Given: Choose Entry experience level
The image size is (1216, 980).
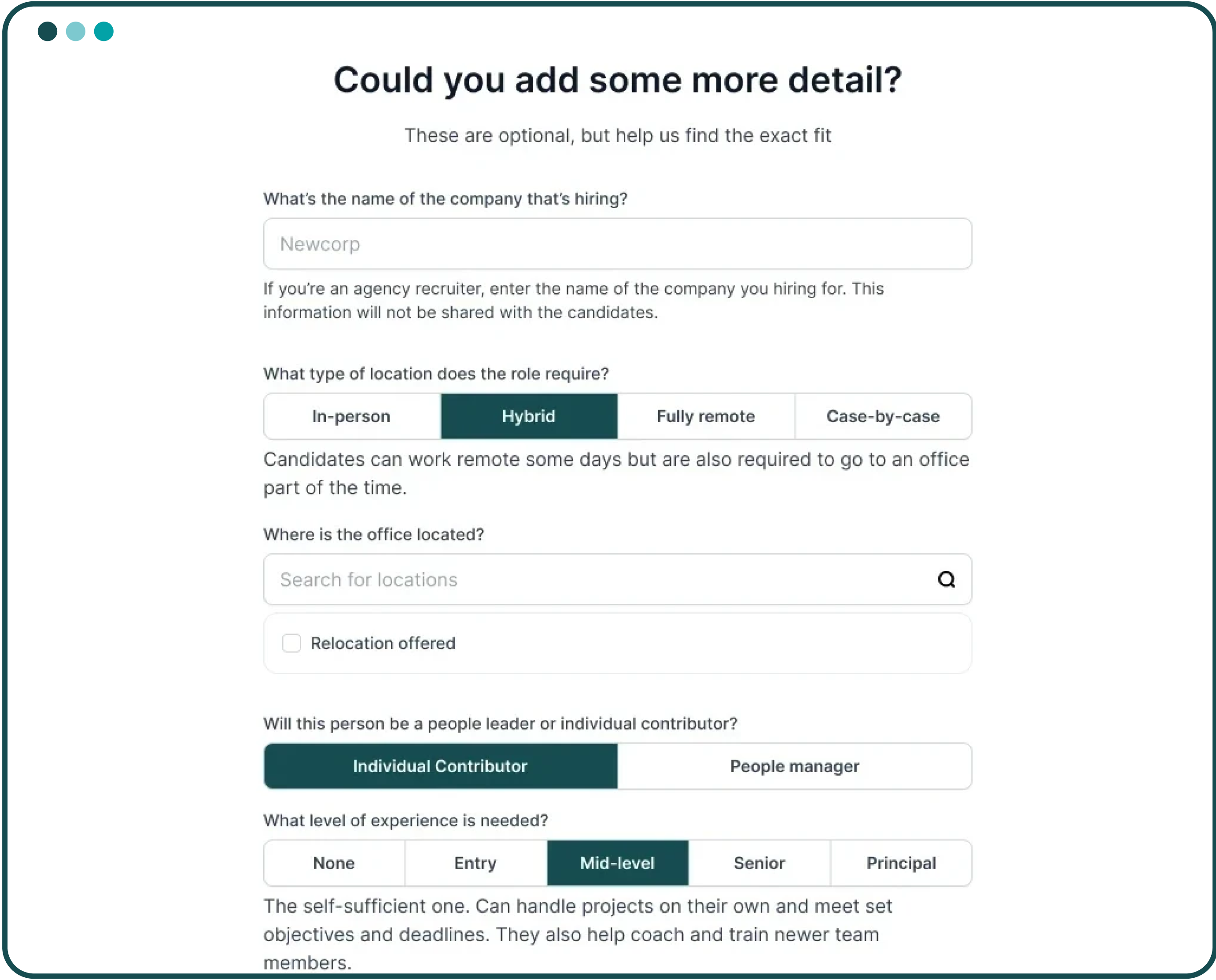Looking at the screenshot, I should [475, 863].
